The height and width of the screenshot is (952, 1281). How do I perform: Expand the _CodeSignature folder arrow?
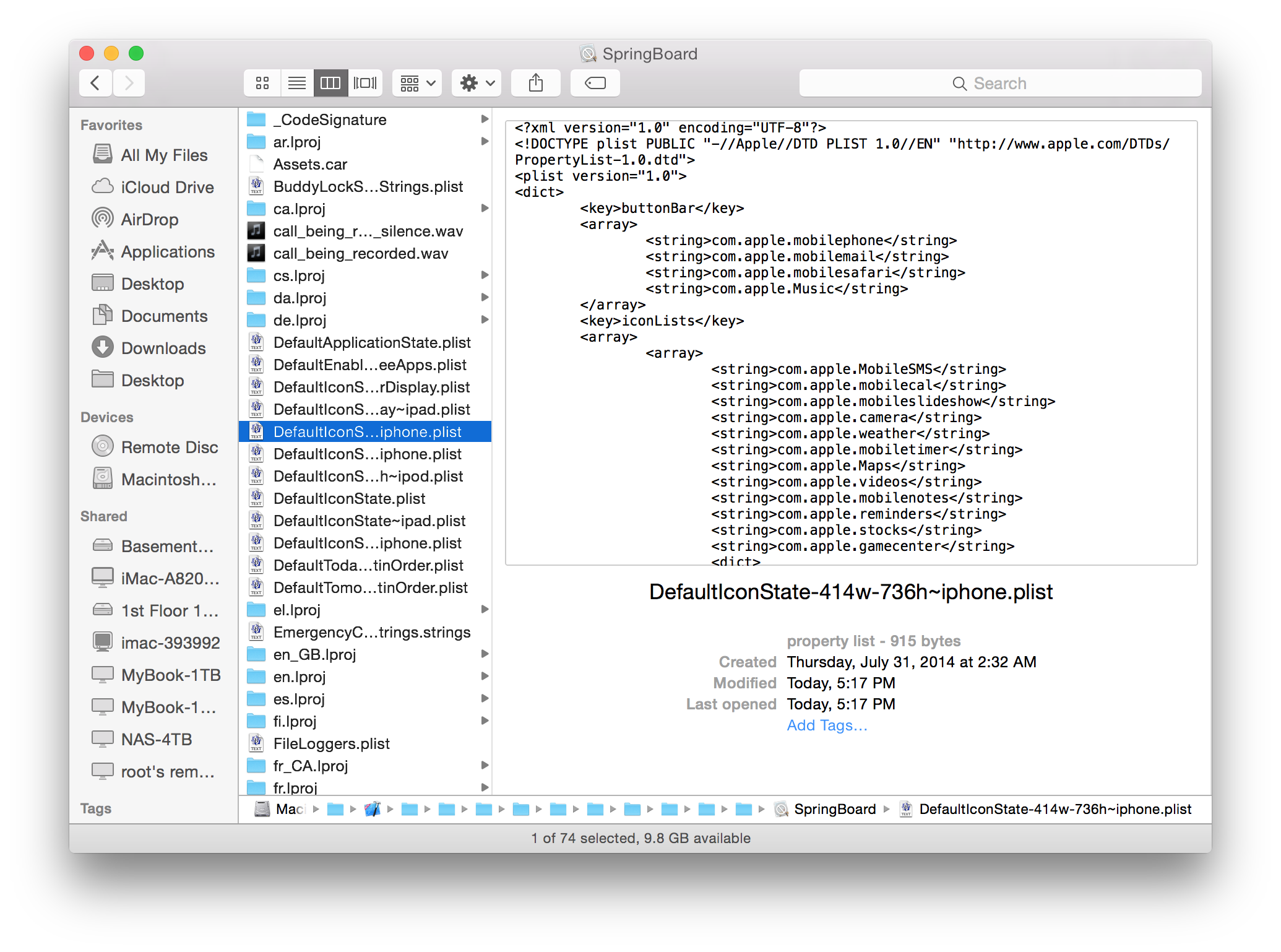coord(485,119)
